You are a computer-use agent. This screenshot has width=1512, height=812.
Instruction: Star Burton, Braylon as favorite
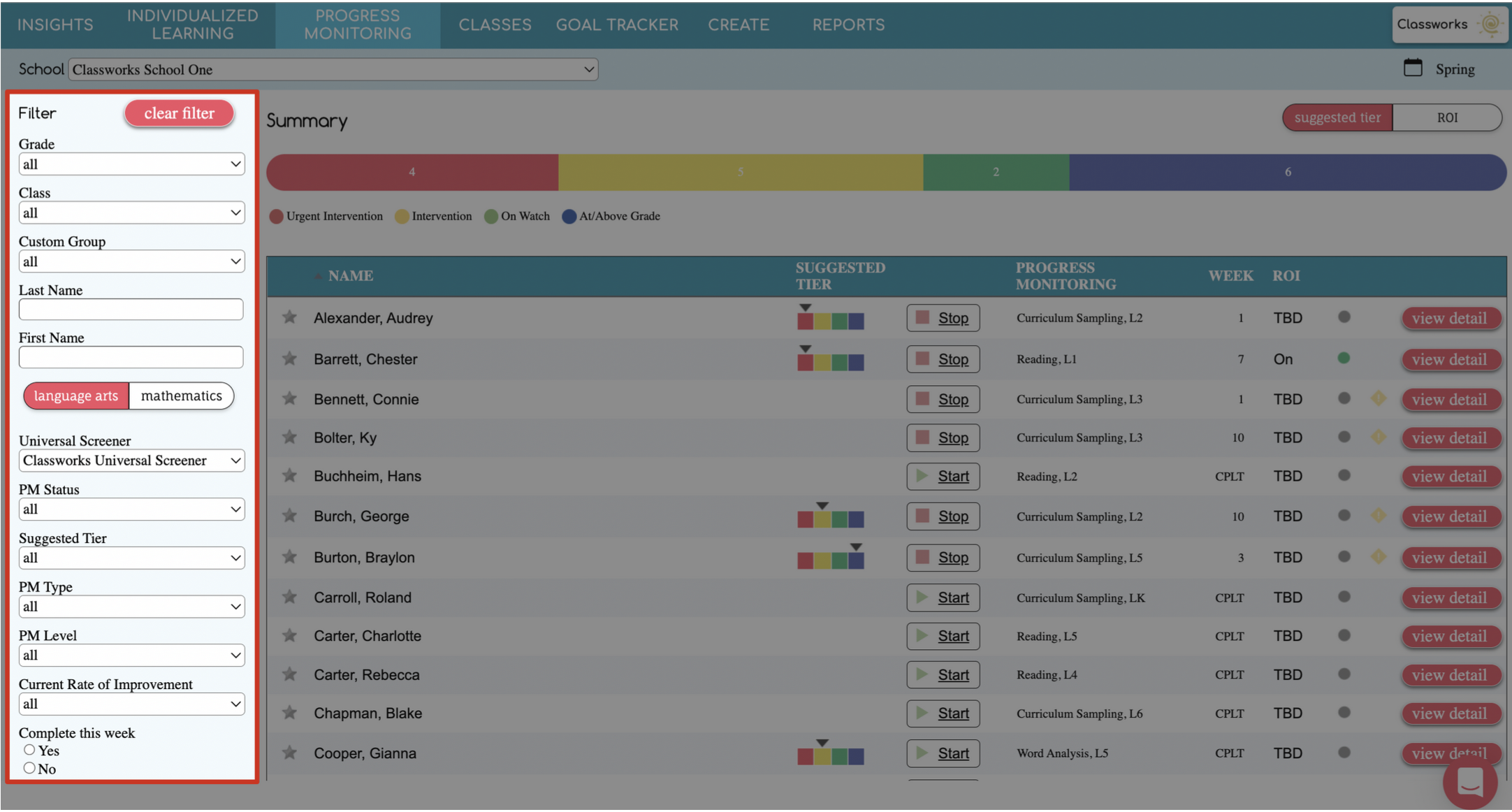coord(289,557)
